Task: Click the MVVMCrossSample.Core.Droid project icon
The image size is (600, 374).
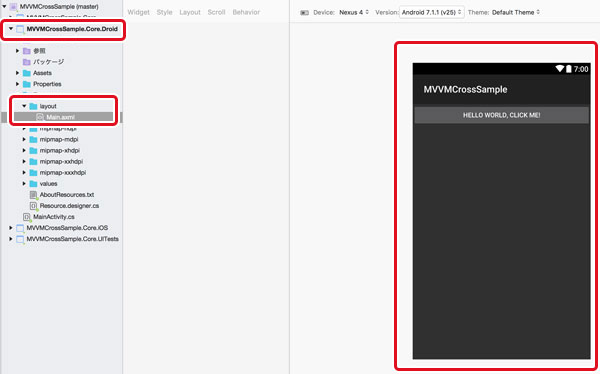Action: pyautogui.click(x=20, y=29)
